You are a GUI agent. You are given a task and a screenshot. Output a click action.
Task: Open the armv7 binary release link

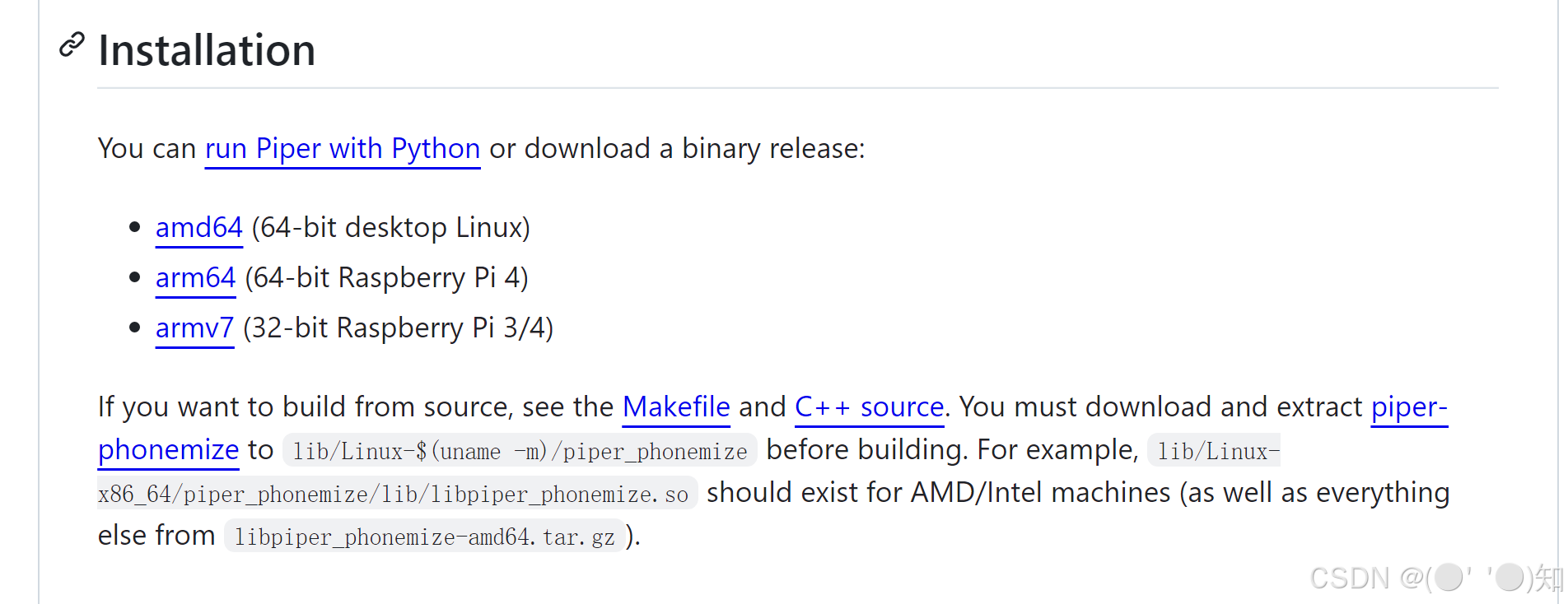click(195, 328)
